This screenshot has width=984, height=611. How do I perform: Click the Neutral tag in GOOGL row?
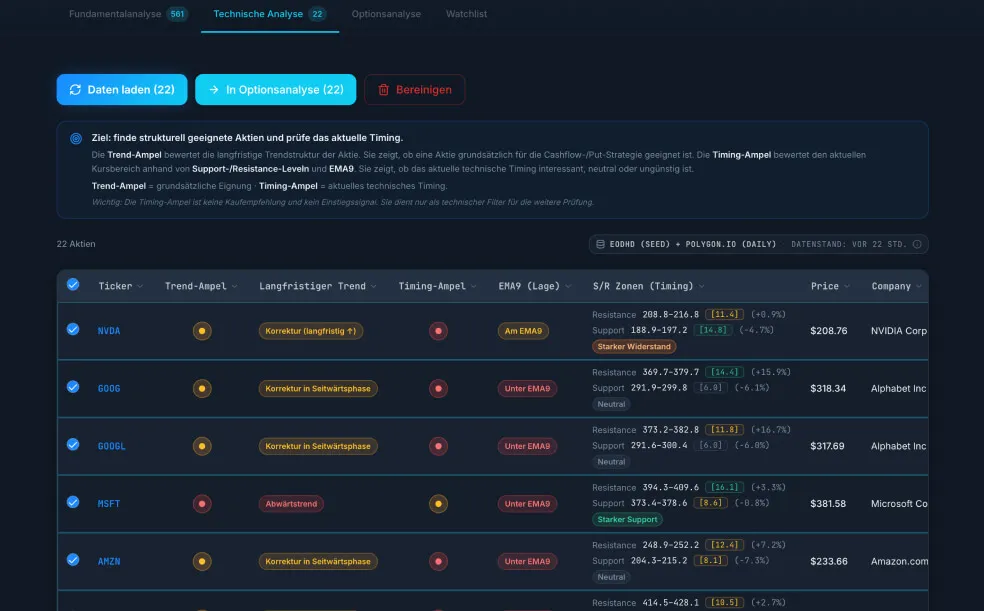pos(611,462)
